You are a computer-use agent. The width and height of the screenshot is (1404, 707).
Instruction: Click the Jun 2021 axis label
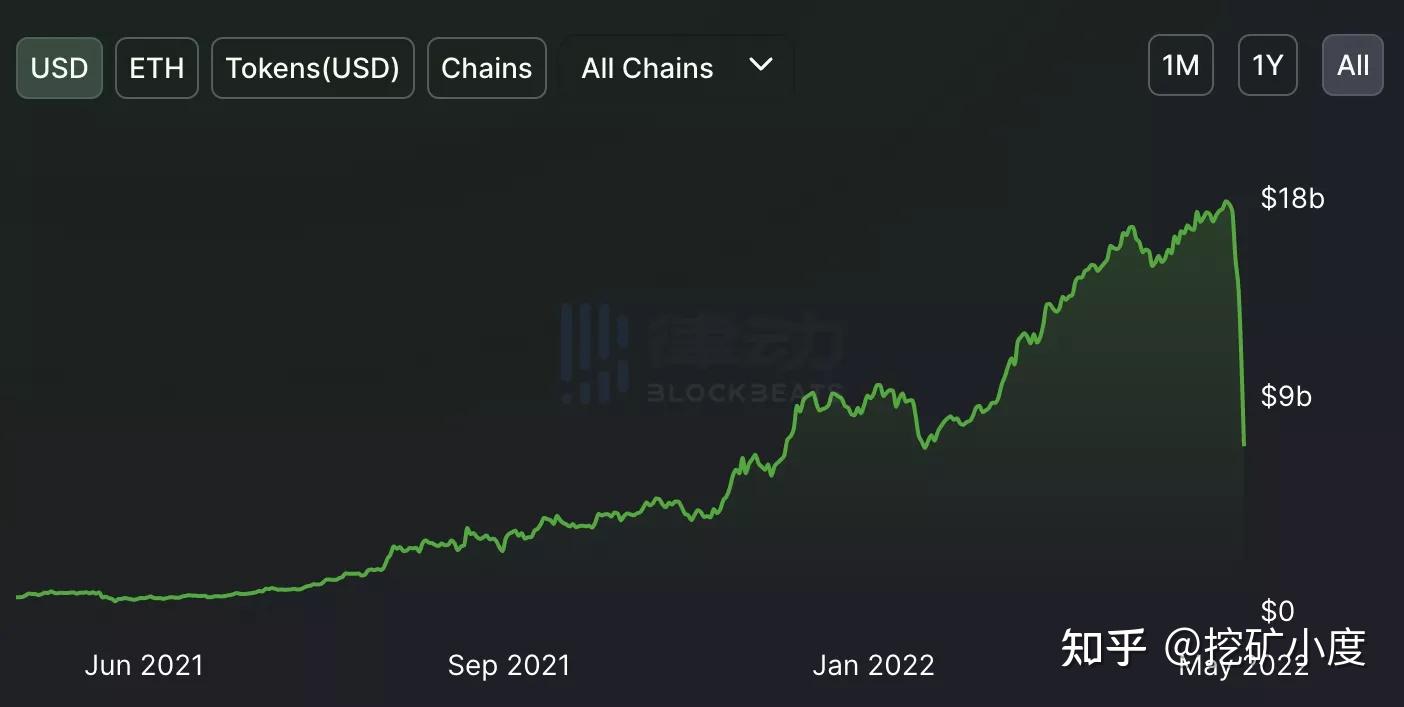tap(144, 665)
